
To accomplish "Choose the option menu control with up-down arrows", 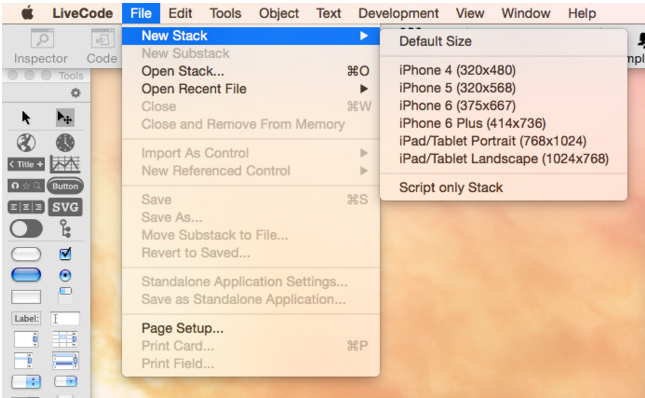I will 26,382.
